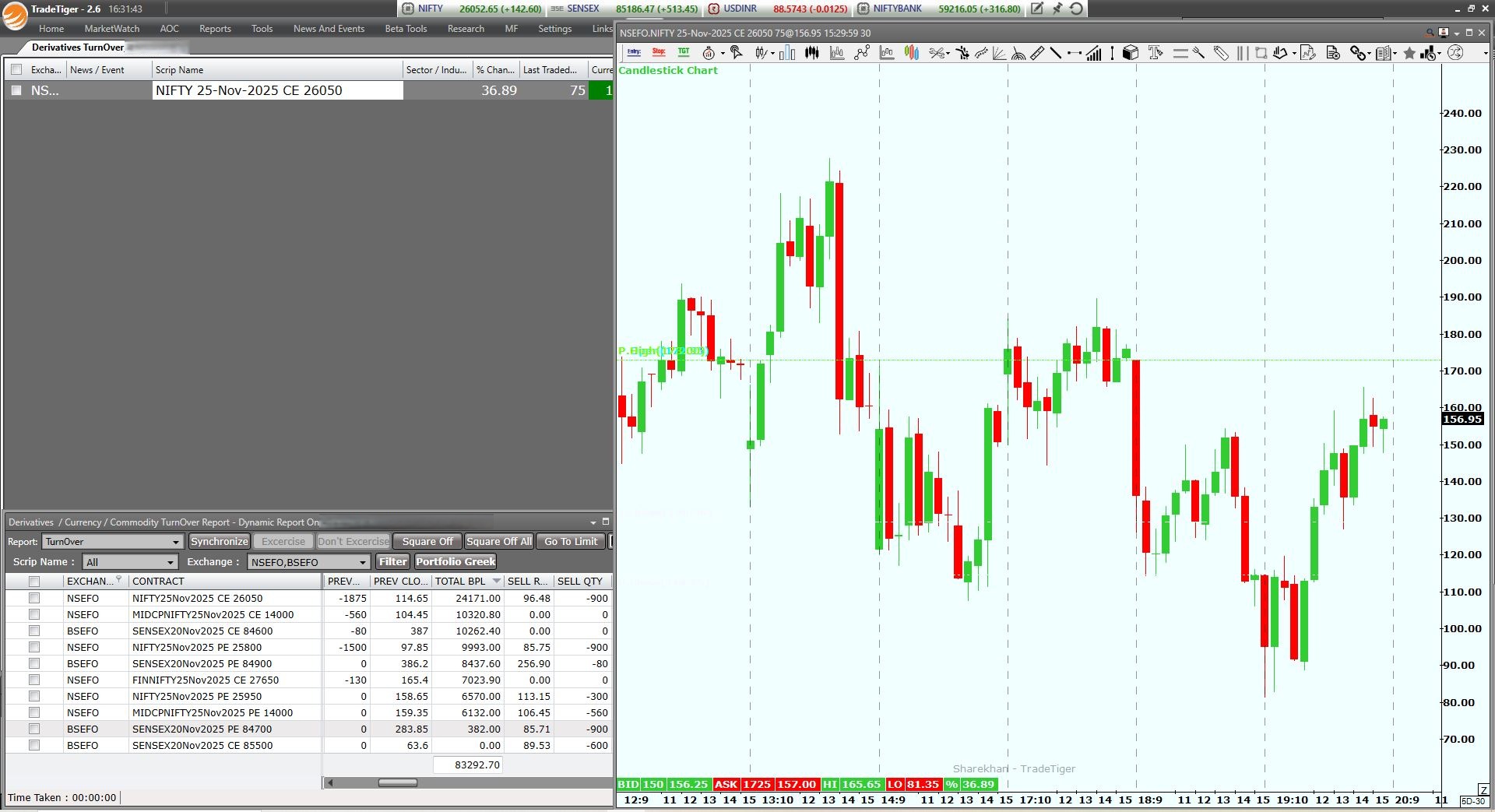This screenshot has width=1495, height=812.
Task: Click the pin icon in the ticker bar
Action: point(1057,9)
